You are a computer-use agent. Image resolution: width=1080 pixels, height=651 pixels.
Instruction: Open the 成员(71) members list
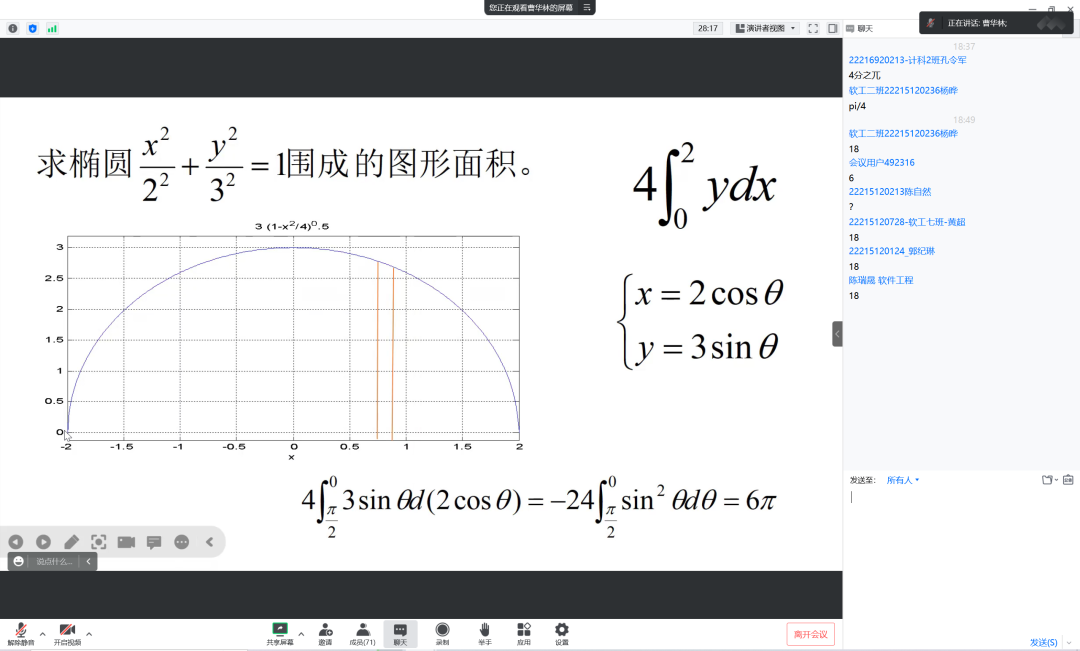coord(362,631)
